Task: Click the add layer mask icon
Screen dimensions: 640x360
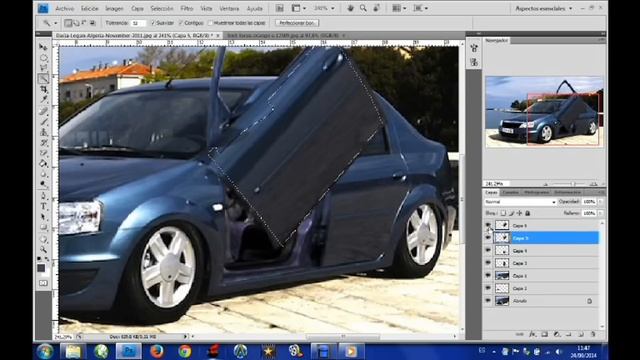Action: [544, 334]
